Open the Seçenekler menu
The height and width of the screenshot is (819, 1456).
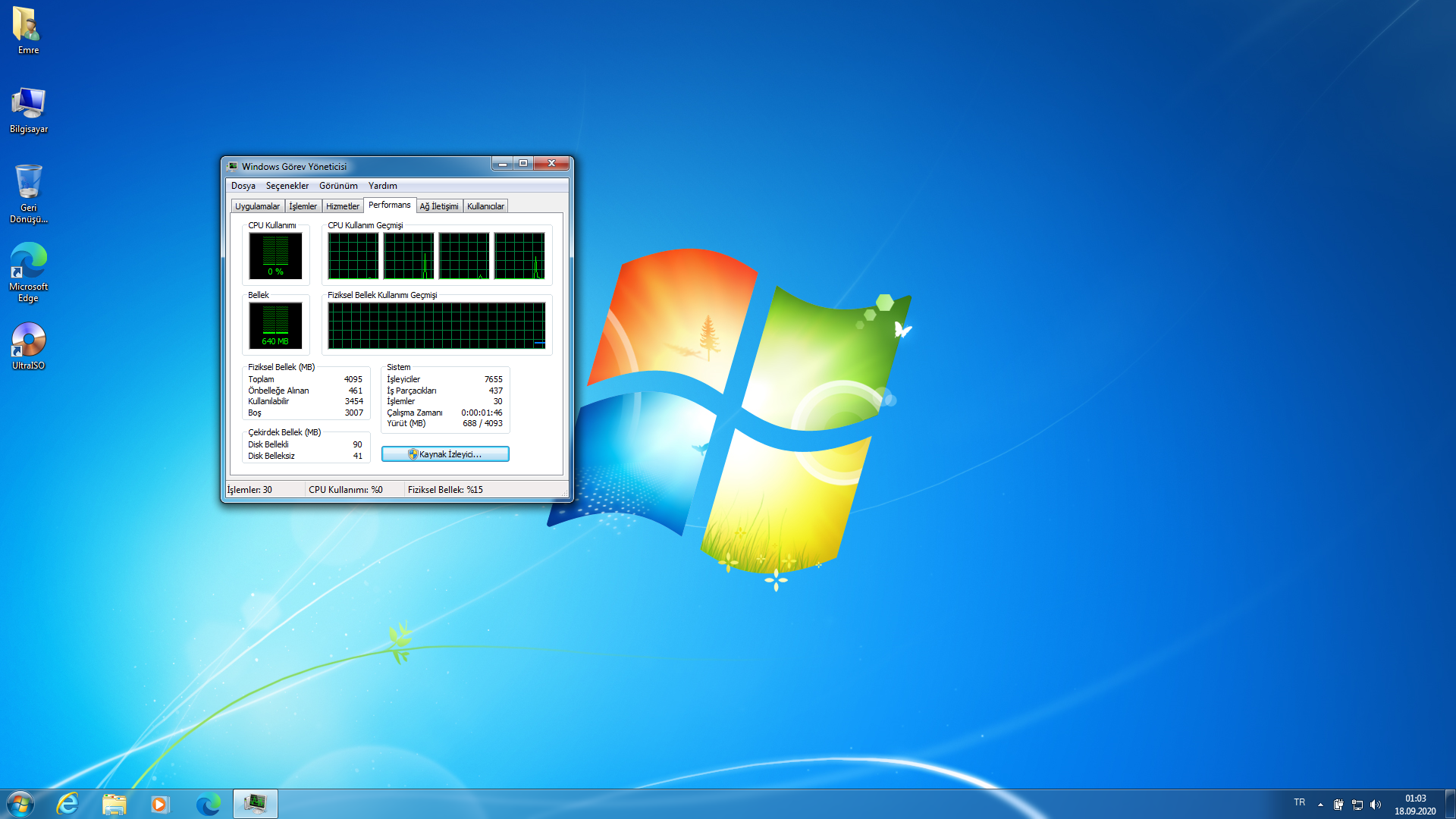287,186
